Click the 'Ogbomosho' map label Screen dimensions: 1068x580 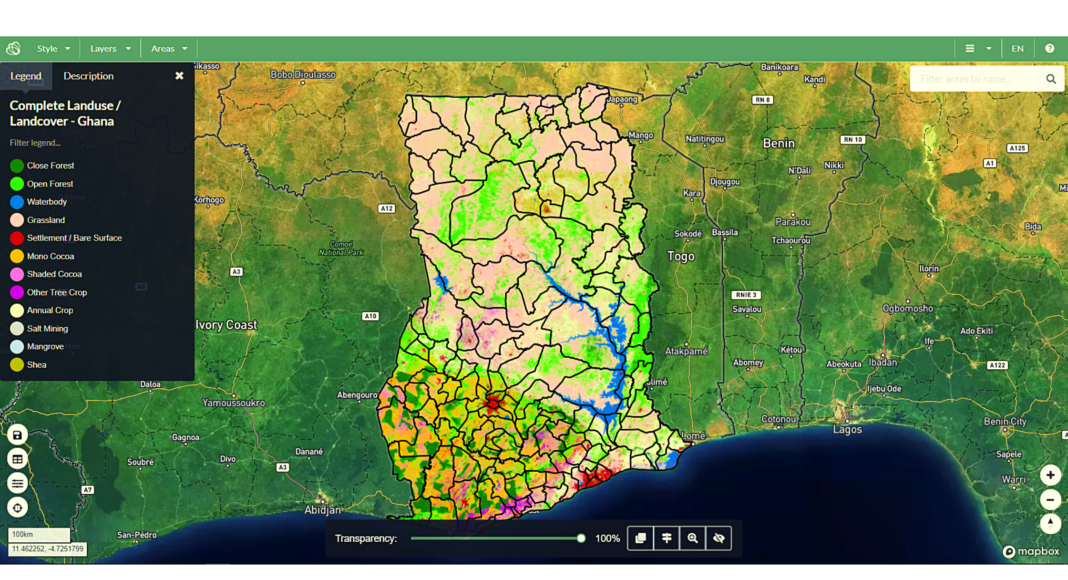908,308
